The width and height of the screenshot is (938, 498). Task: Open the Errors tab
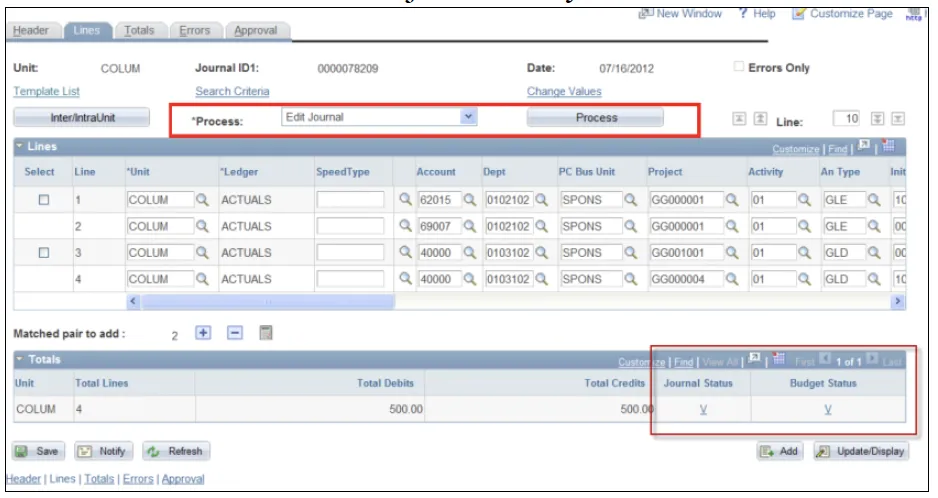coord(195,30)
